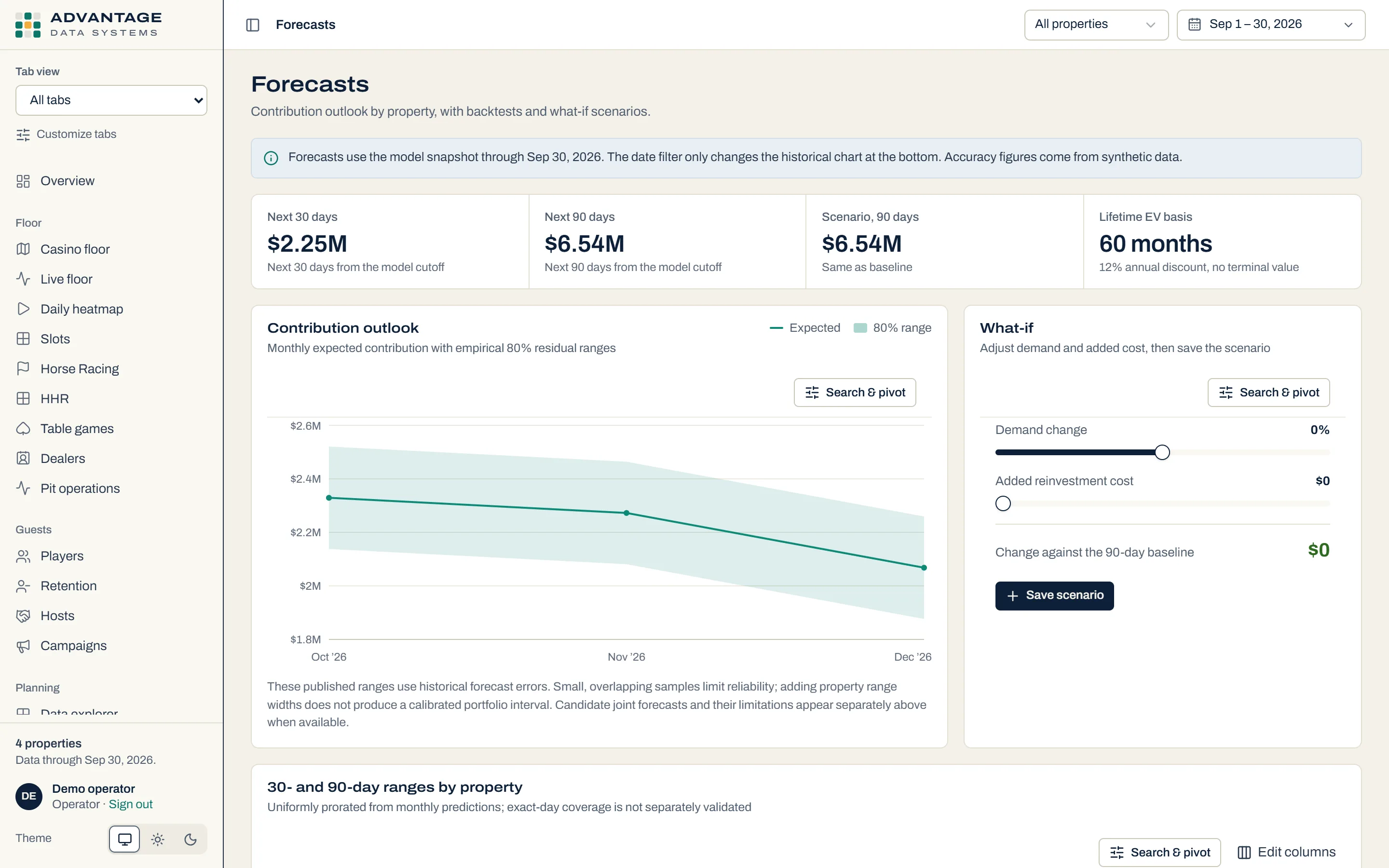The image size is (1389, 868).
Task: Click the Added reinvestment cost slider handle
Action: coord(1003,503)
